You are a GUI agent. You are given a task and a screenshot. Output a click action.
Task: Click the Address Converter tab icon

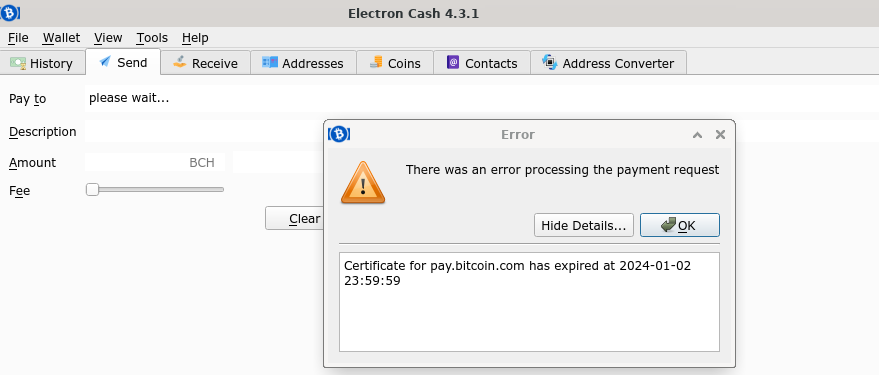549,63
